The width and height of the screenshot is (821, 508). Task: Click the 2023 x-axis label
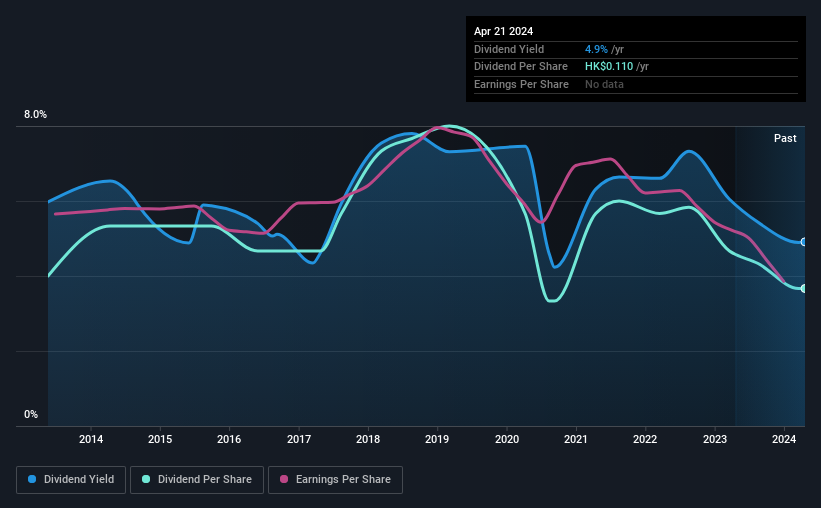pos(715,439)
